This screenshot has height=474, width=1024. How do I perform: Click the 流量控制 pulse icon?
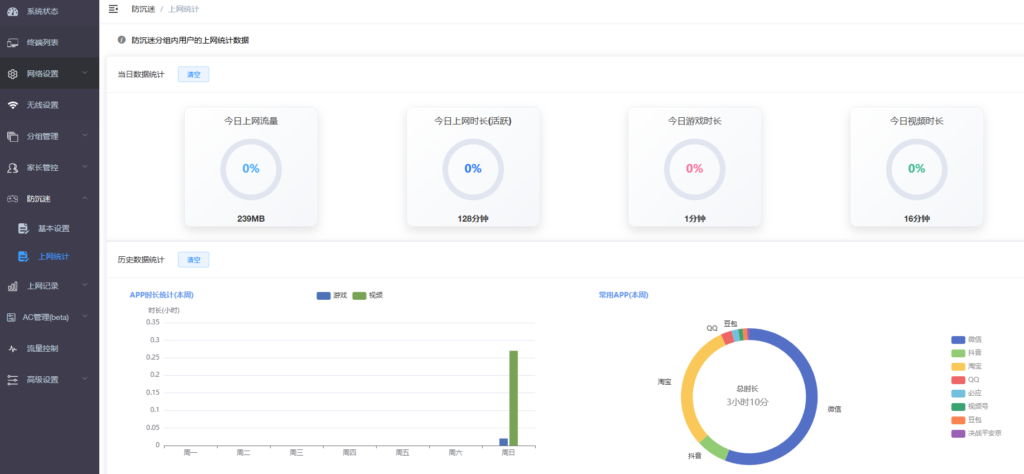pos(12,348)
